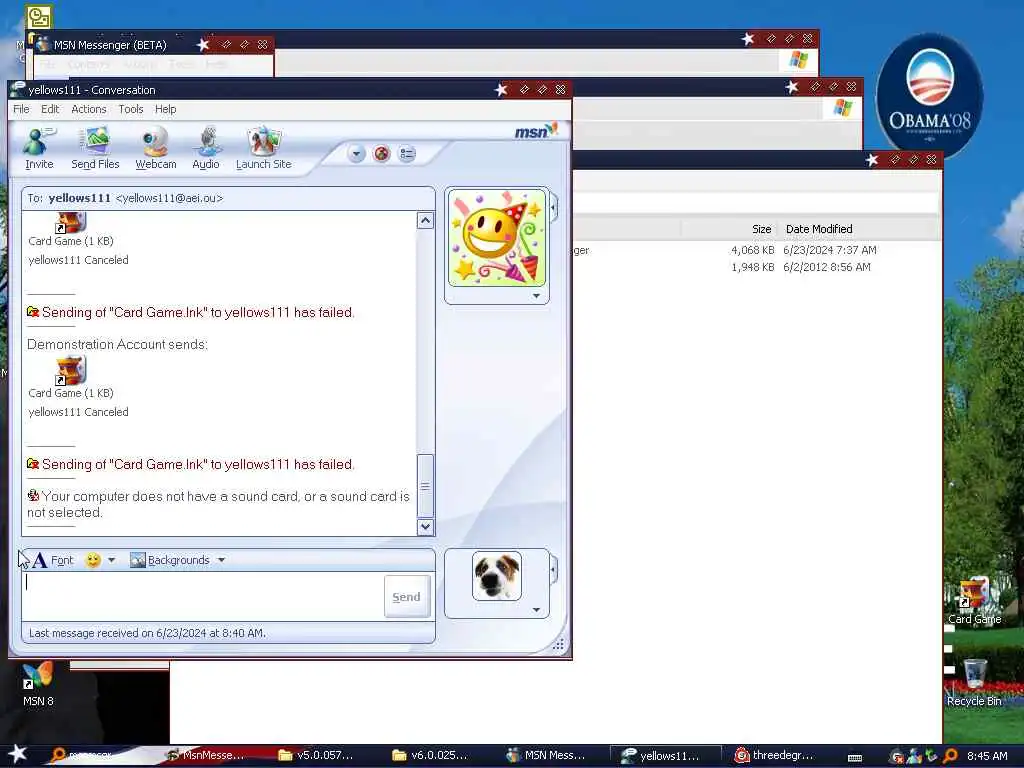Screen dimensions: 1024x768
Task: Click the chat scrollbar up arrow
Action: (x=425, y=221)
